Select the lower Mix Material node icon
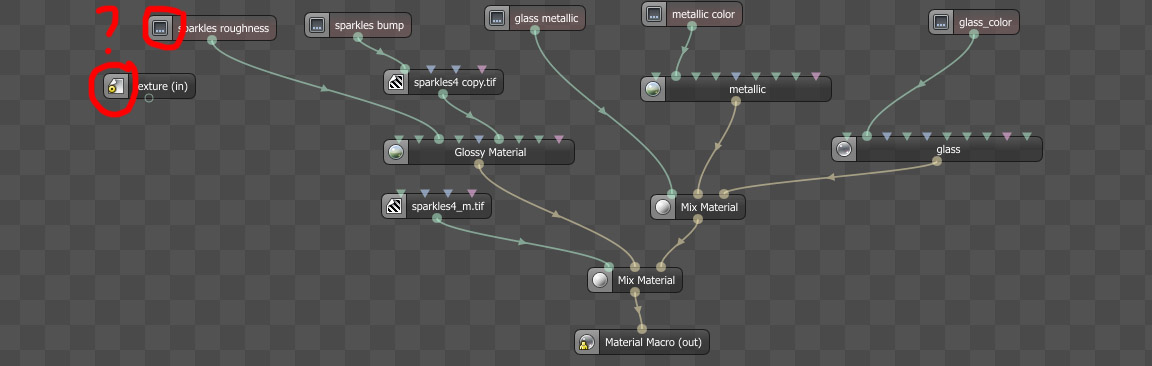The width and height of the screenshot is (1152, 366). click(600, 280)
